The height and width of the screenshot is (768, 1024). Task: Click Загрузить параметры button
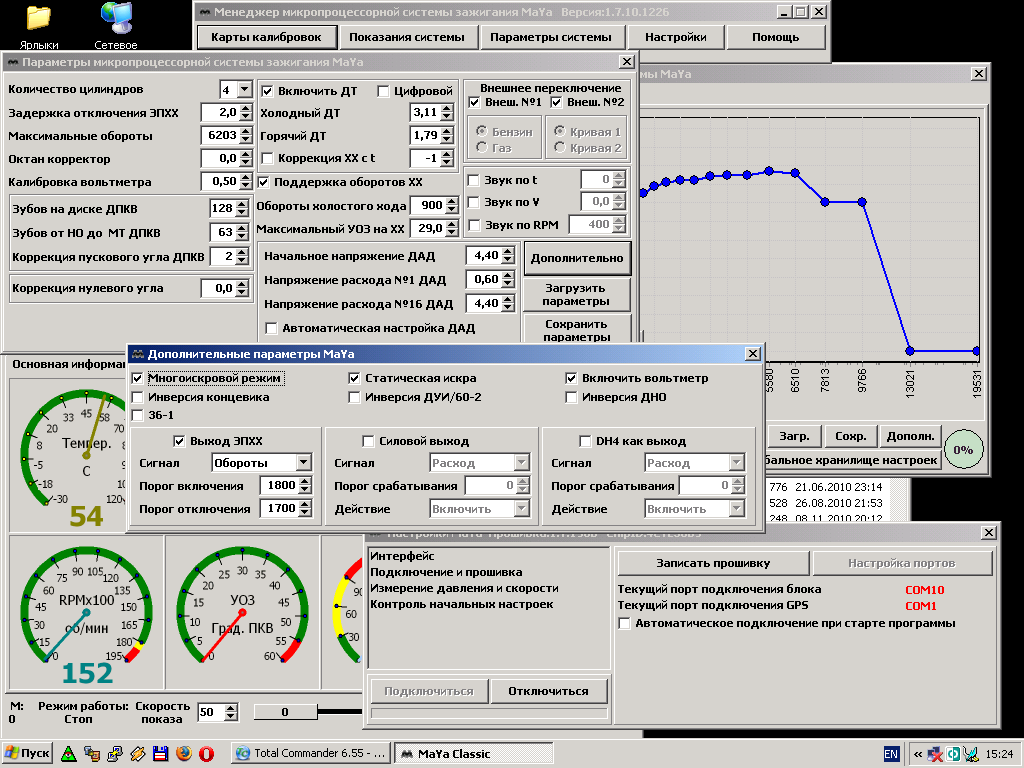tap(575, 295)
